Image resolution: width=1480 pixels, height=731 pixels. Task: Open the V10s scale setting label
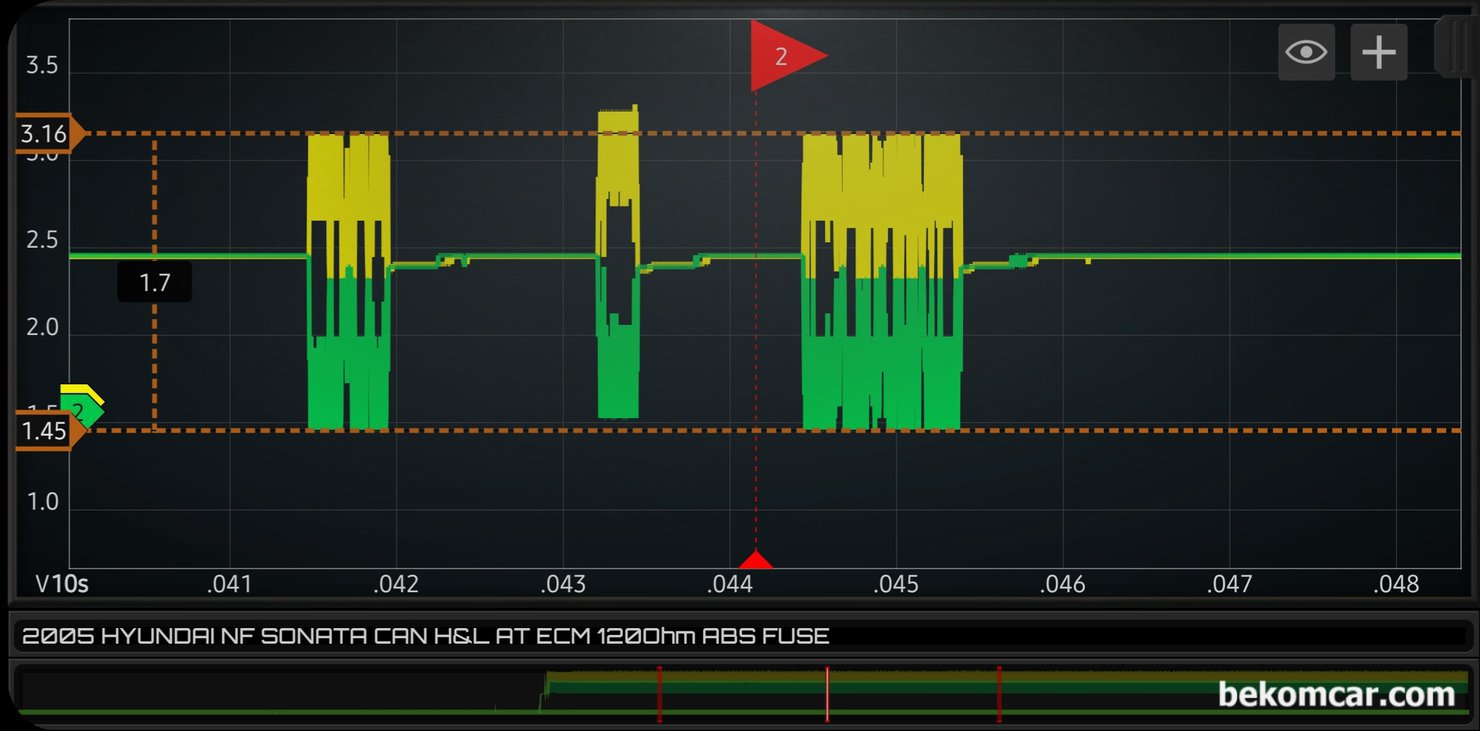[62, 584]
